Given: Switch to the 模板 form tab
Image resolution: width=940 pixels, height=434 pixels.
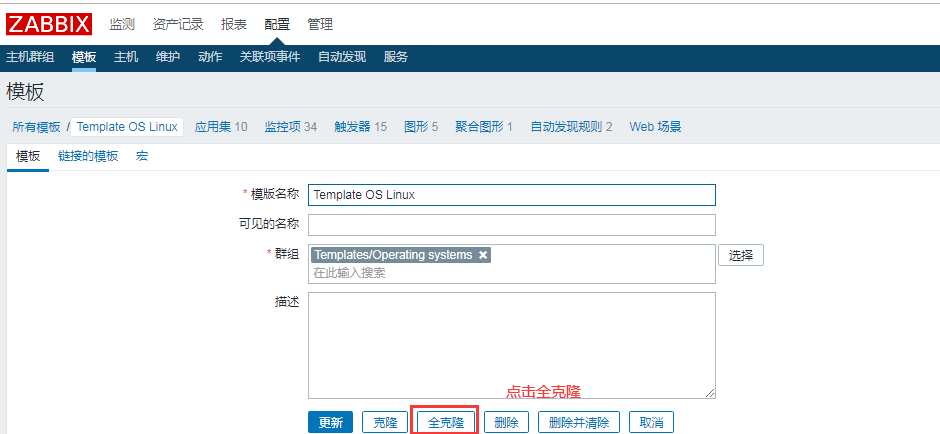Looking at the screenshot, I should click(28, 156).
